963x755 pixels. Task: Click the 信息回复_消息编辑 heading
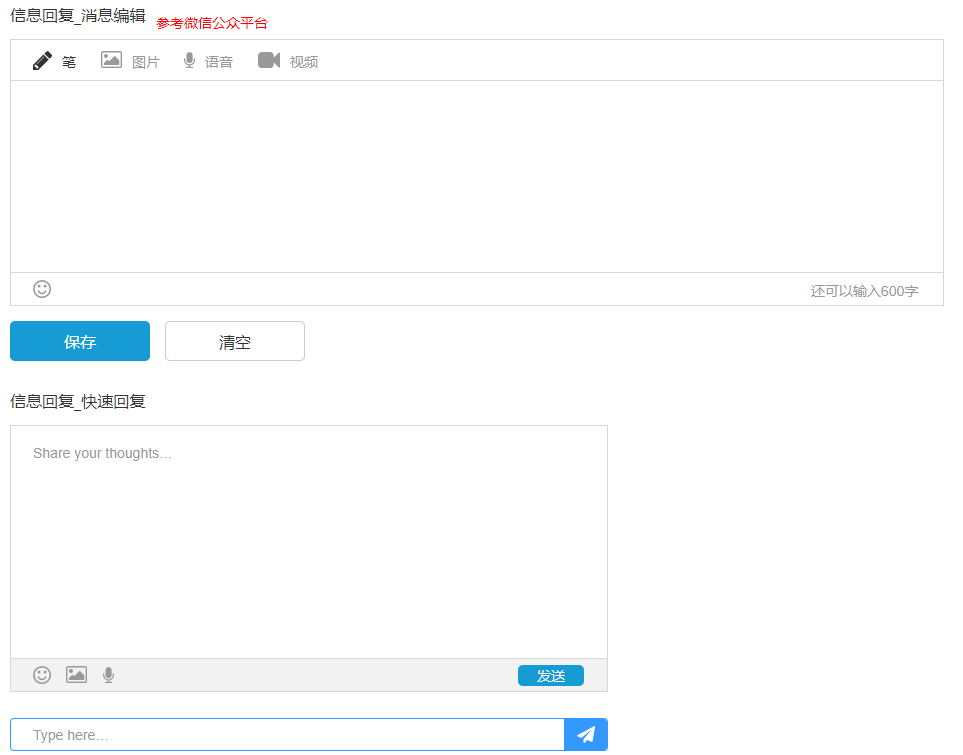tap(78, 17)
